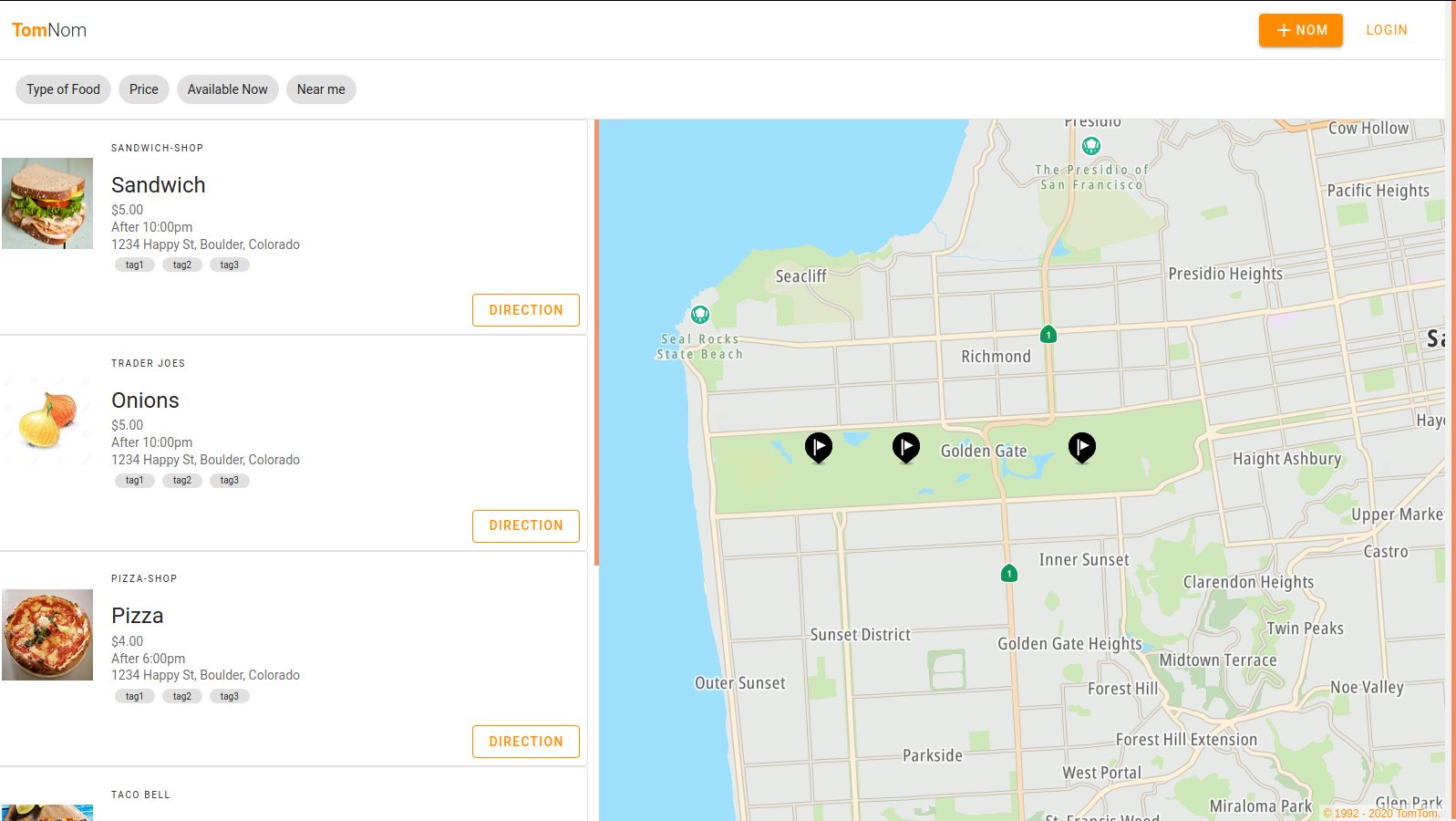This screenshot has height=821, width=1456.
Task: Get DIRECTION for the Sandwich listing
Action: (x=526, y=310)
